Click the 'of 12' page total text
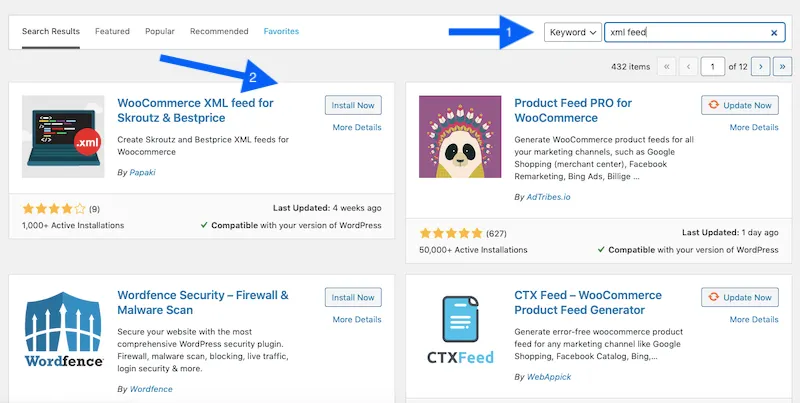This screenshot has width=800, height=403. [738, 67]
